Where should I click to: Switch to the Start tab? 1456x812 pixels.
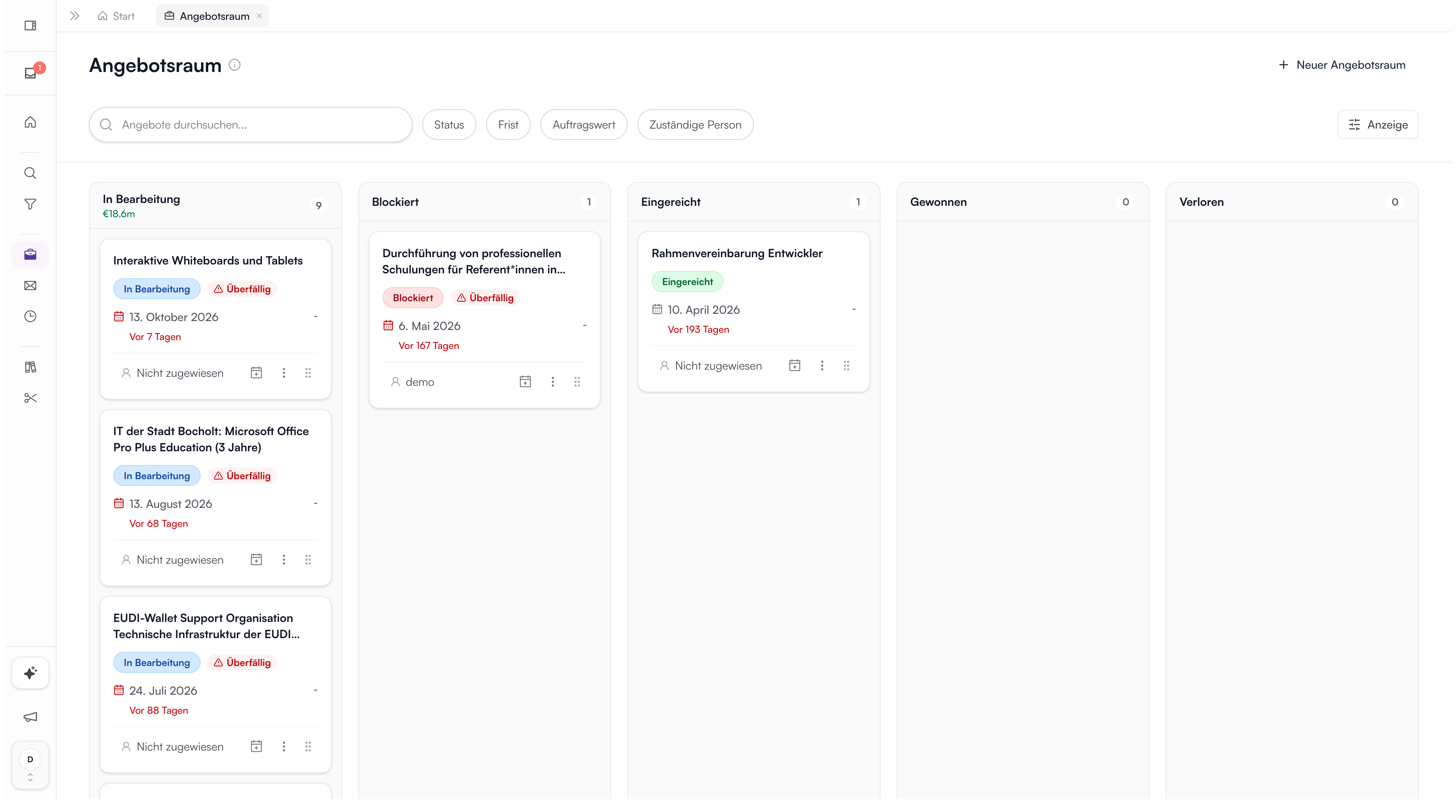116,16
